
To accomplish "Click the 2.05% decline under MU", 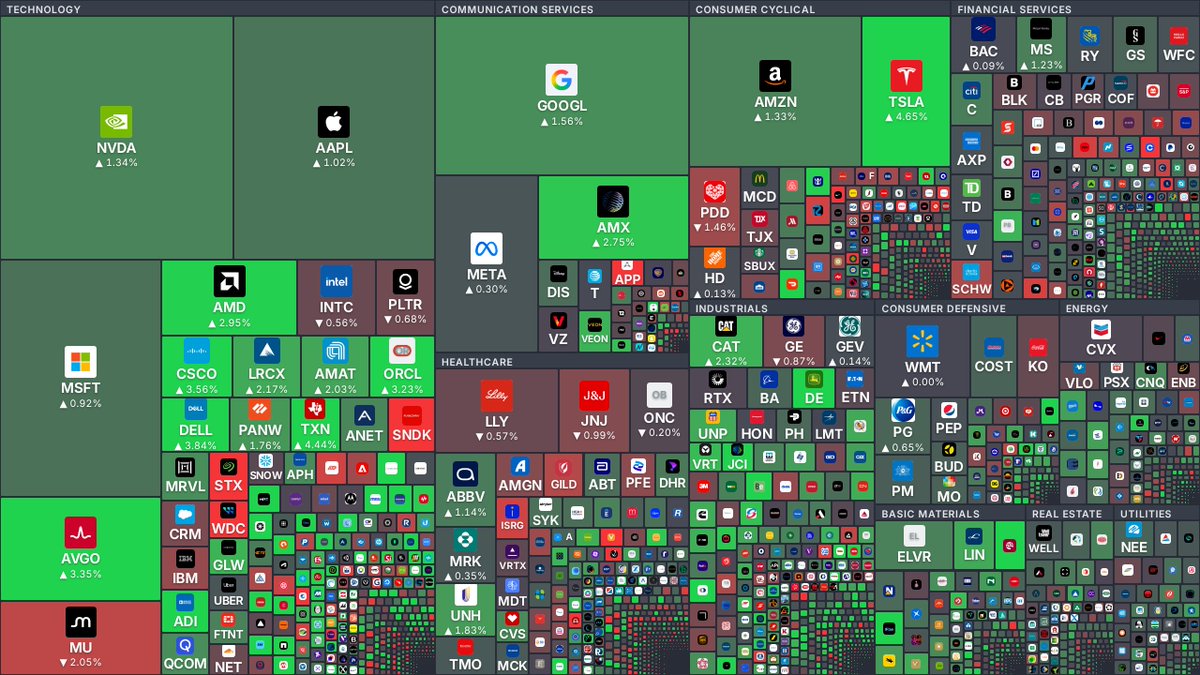I will [80, 662].
